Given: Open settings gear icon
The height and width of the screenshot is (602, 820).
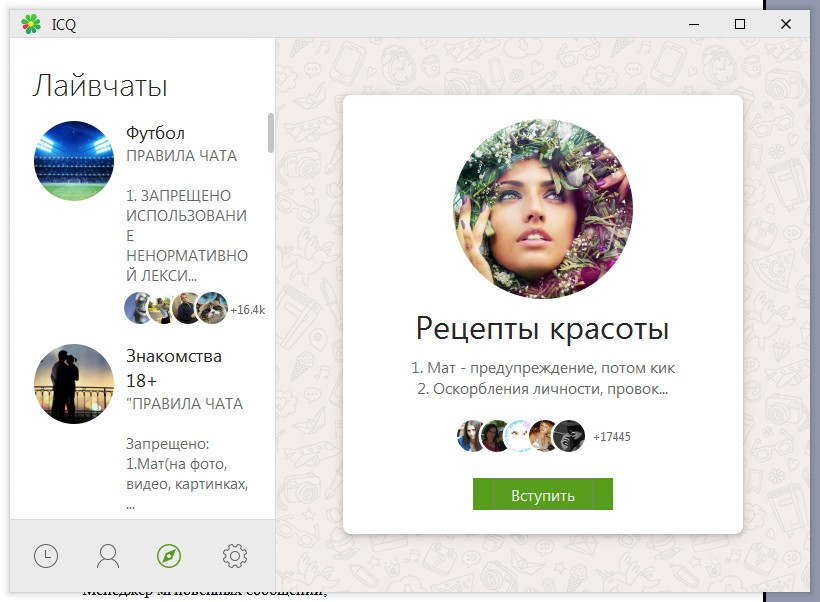Looking at the screenshot, I should (x=235, y=556).
